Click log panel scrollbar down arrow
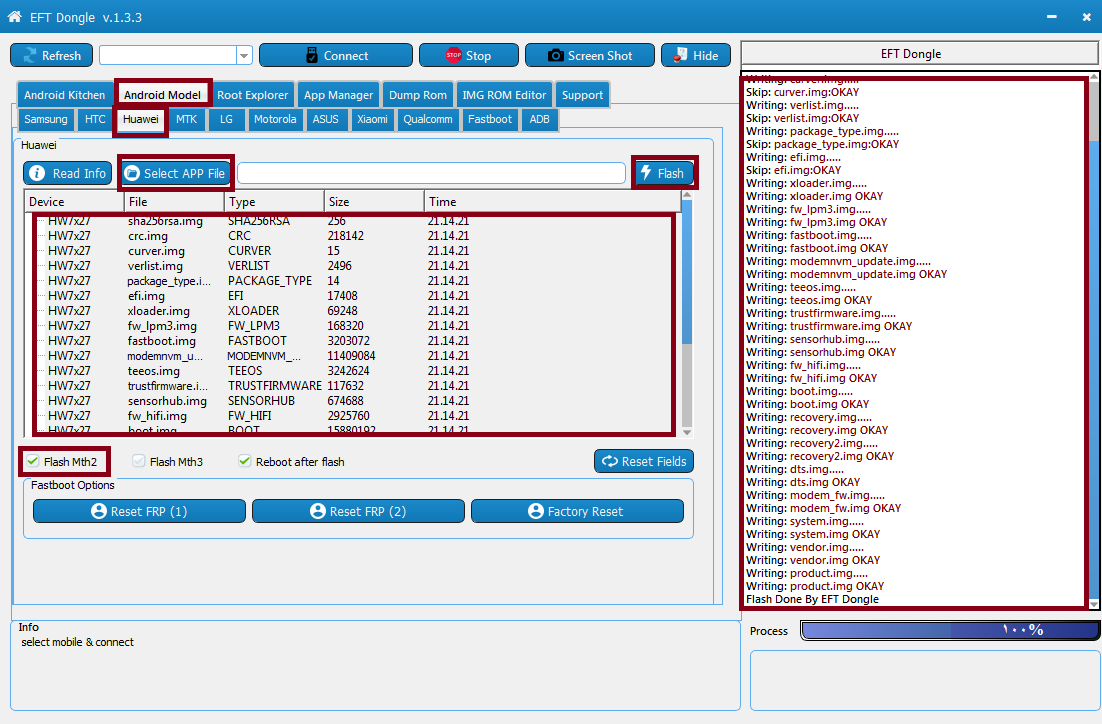Viewport: 1102px width, 724px height. [x=1094, y=604]
